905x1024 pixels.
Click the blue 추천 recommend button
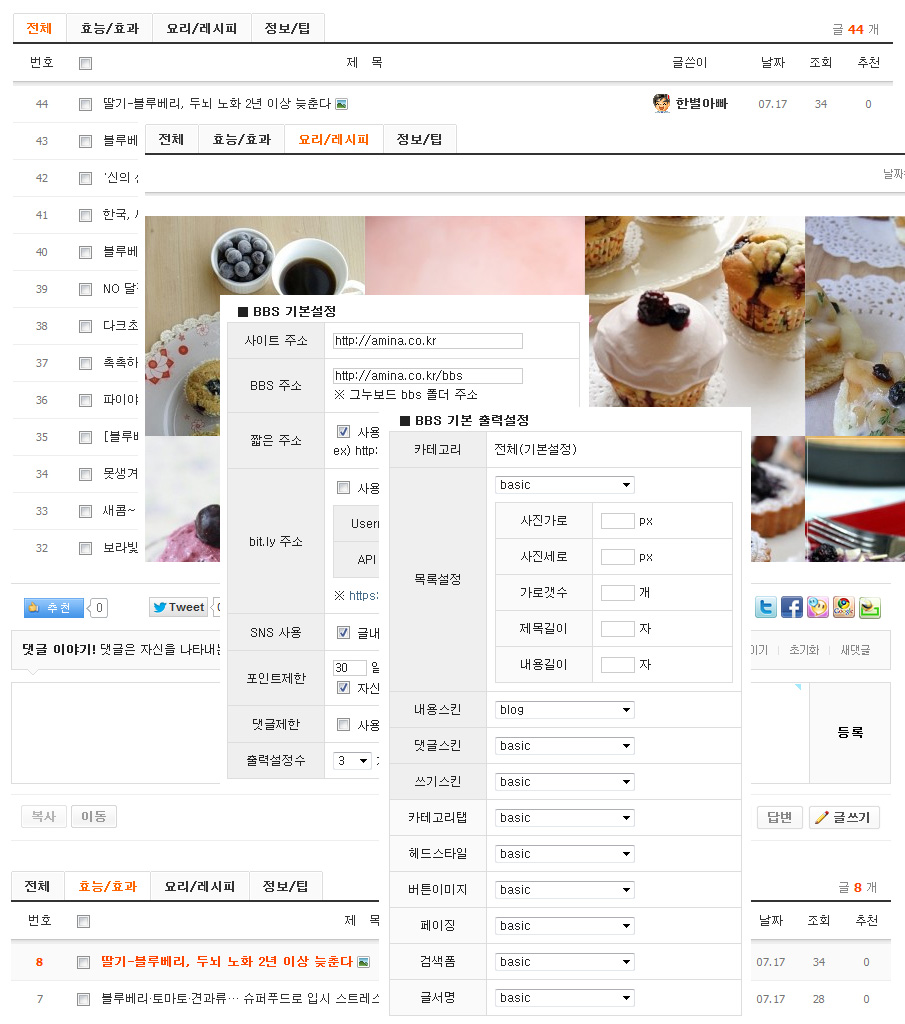(x=54, y=607)
